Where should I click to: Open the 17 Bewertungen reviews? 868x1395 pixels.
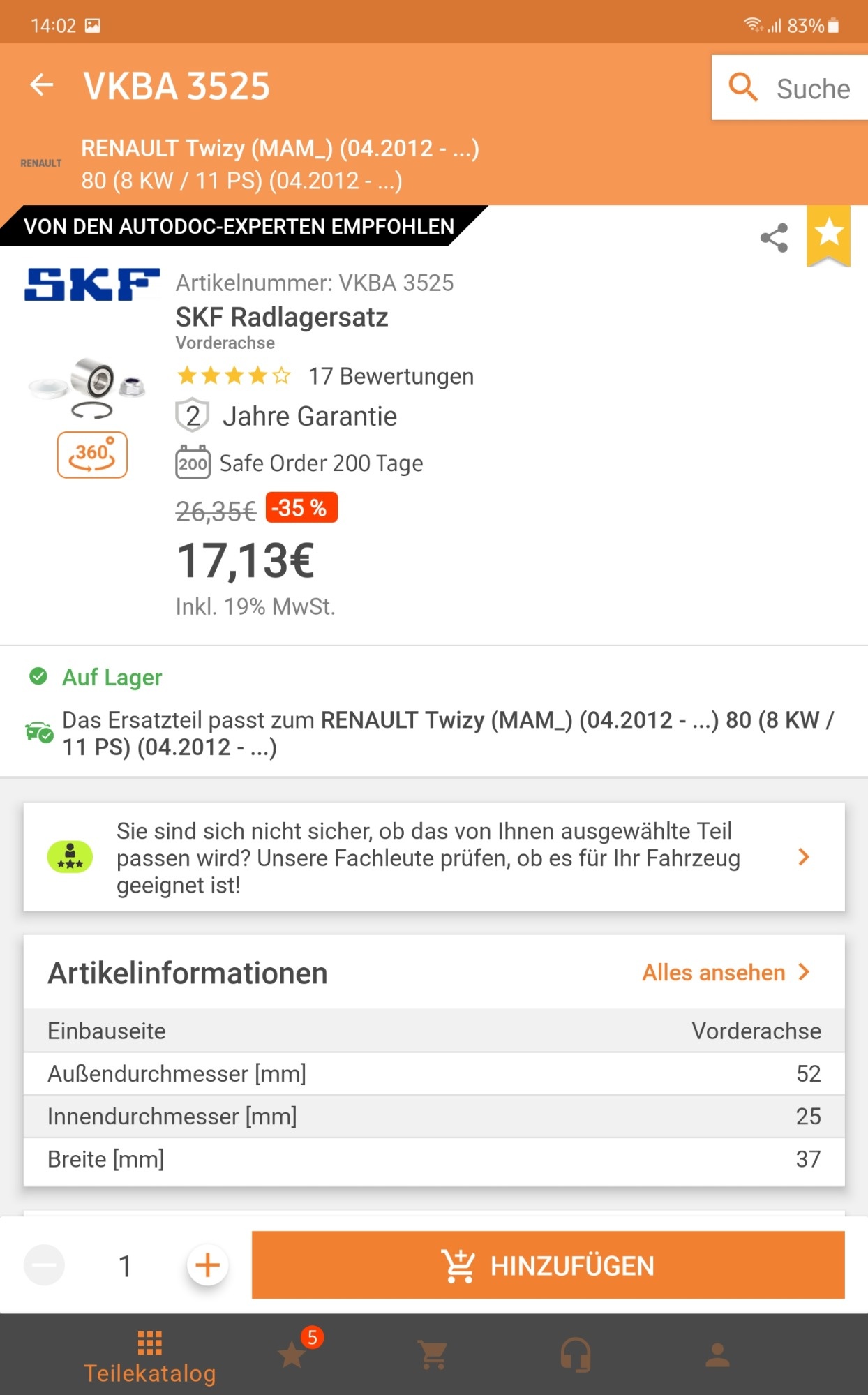point(391,376)
